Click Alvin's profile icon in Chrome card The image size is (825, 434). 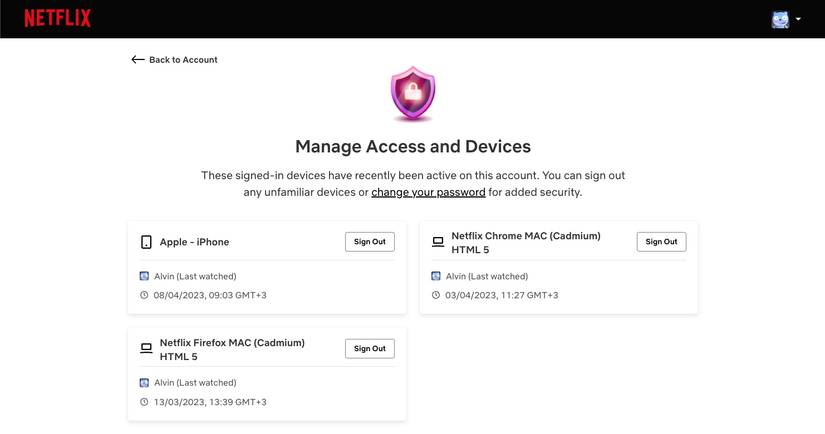pyautogui.click(x=436, y=276)
